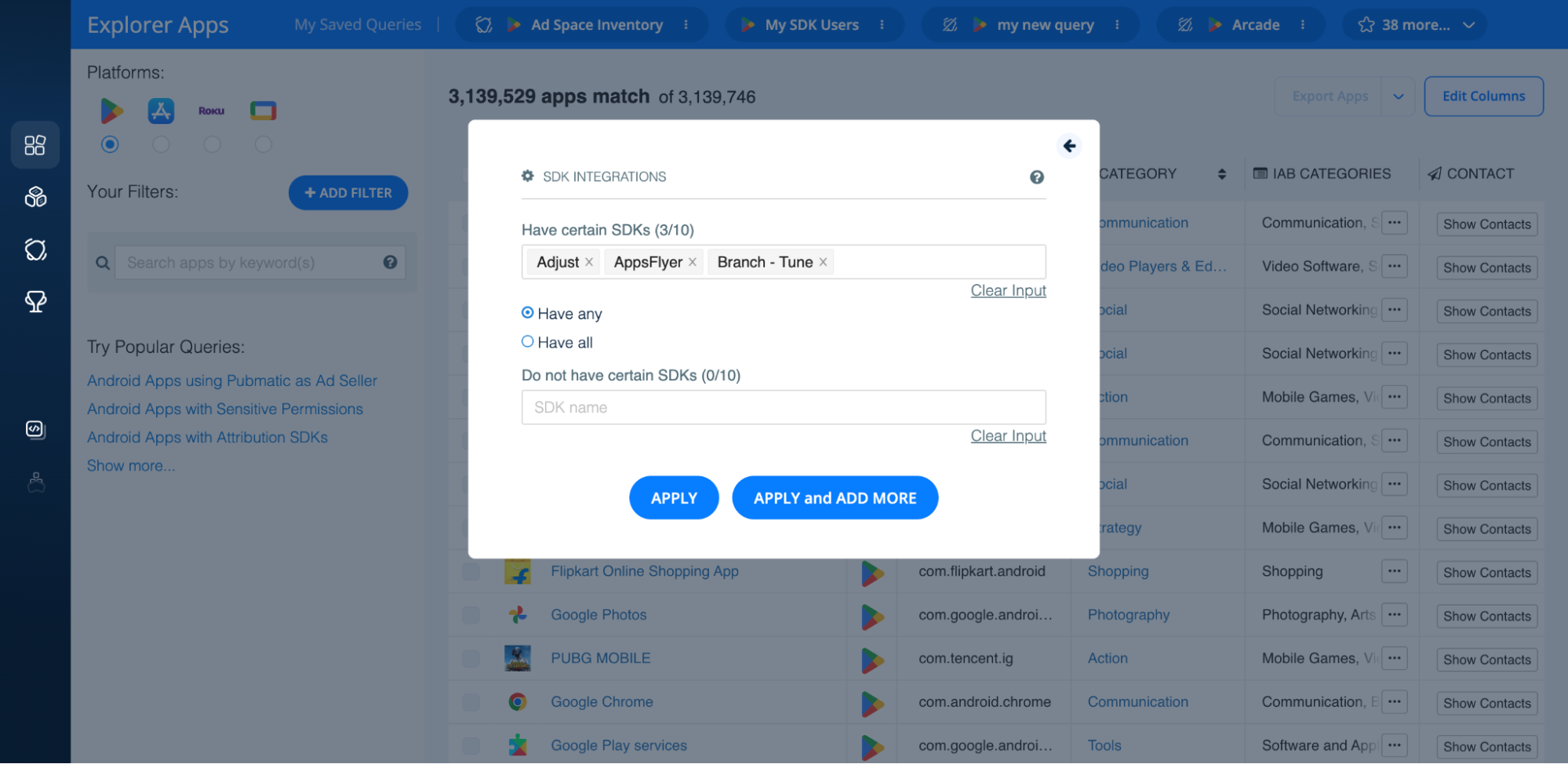Viewport: 1568px width, 764px height.
Task: Click the star icon beside 38 more
Action: (x=1366, y=25)
